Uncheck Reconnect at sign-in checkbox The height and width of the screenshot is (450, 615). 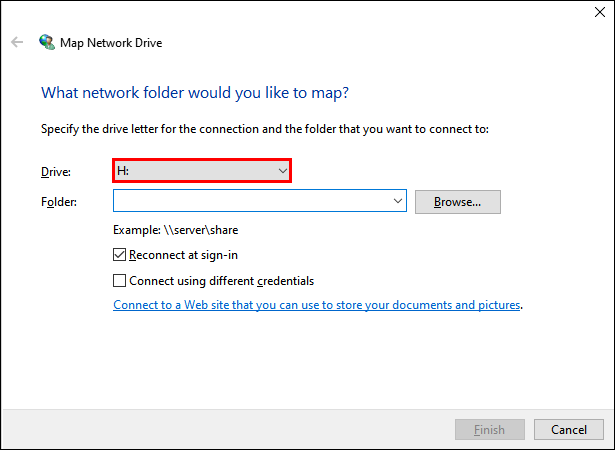point(120,255)
